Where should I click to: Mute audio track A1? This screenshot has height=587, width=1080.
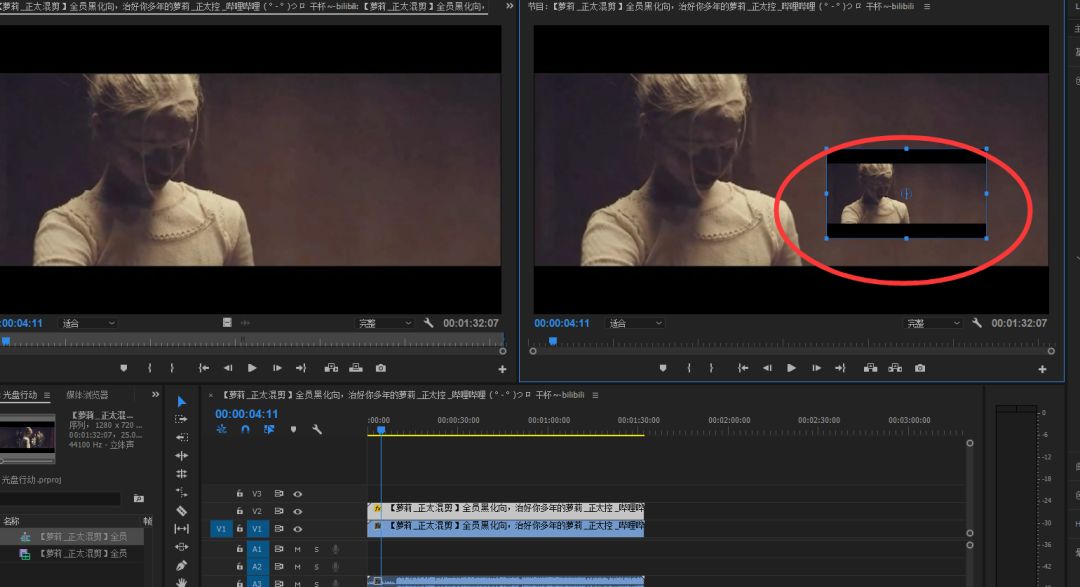pos(298,549)
